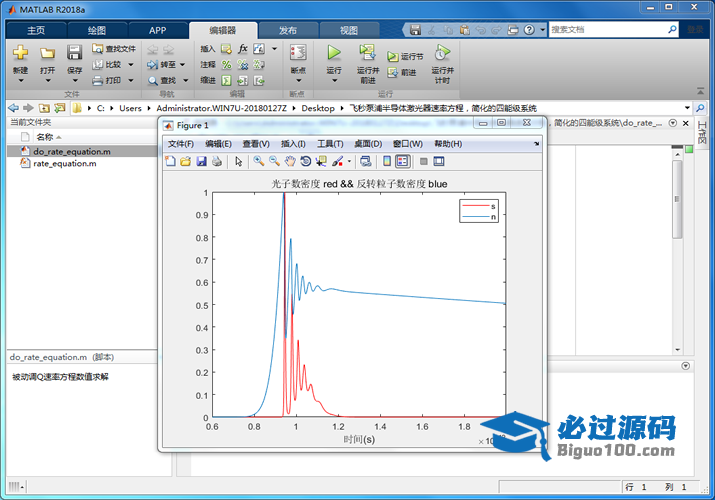Open the File (文件(F)) menu in Figure 1

point(181,144)
